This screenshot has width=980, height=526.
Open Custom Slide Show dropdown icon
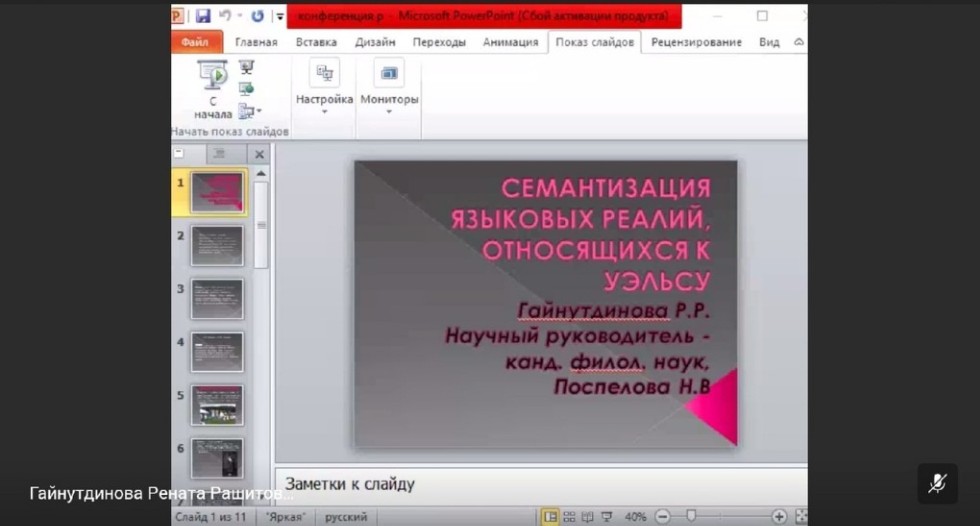tap(249, 112)
